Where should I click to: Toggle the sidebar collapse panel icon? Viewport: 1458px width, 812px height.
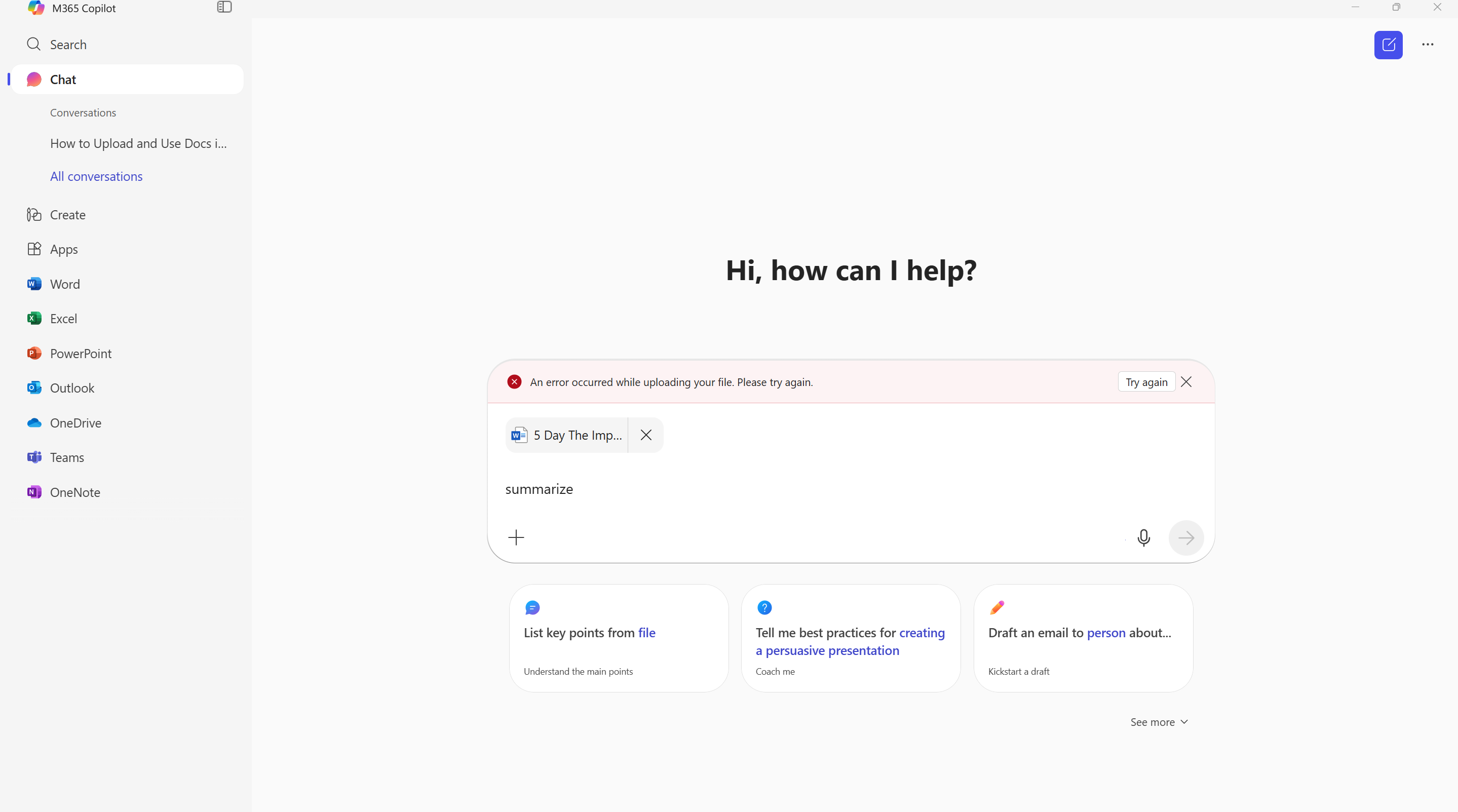tap(224, 8)
